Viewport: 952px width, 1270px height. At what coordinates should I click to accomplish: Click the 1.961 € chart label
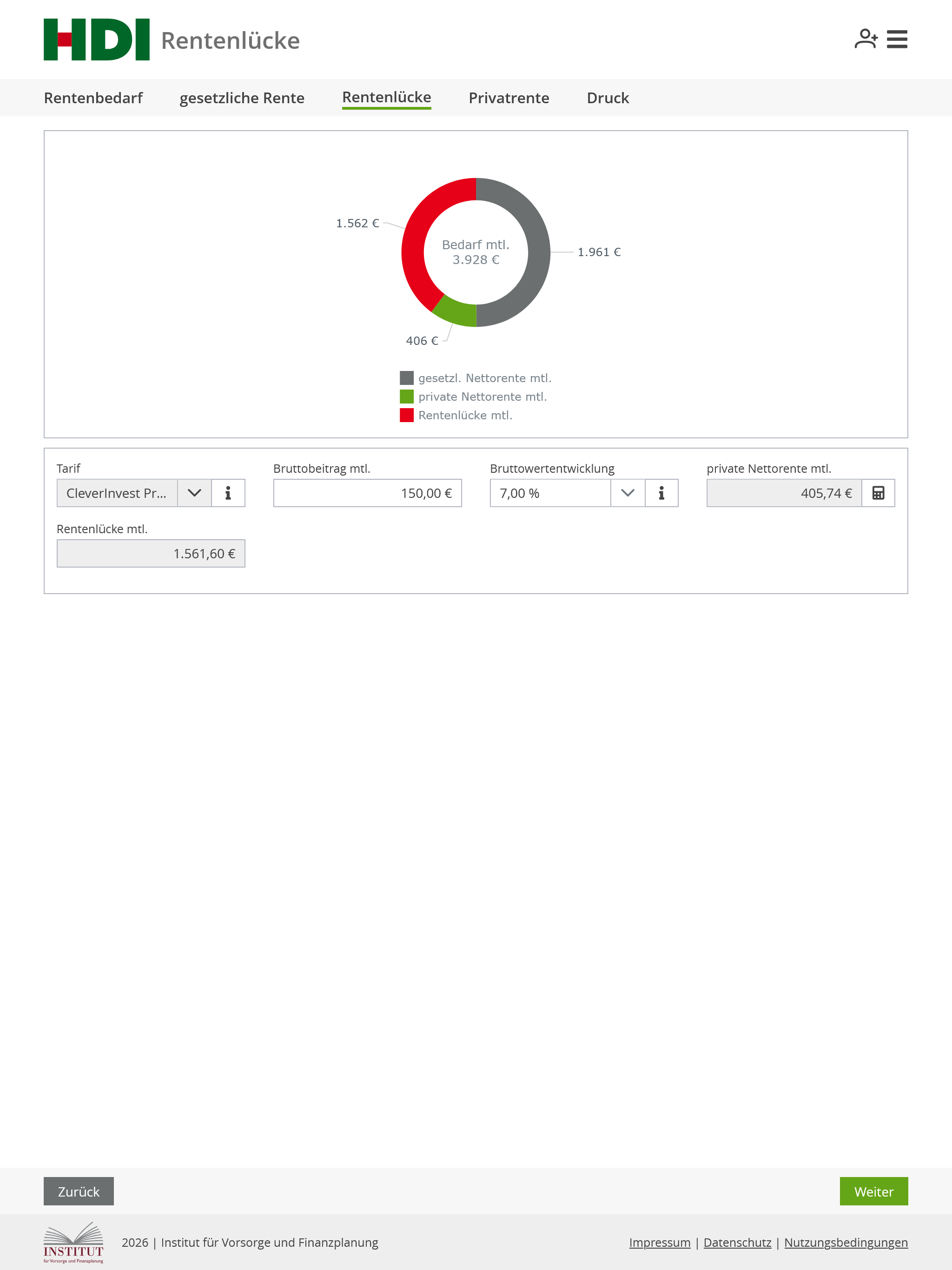599,252
